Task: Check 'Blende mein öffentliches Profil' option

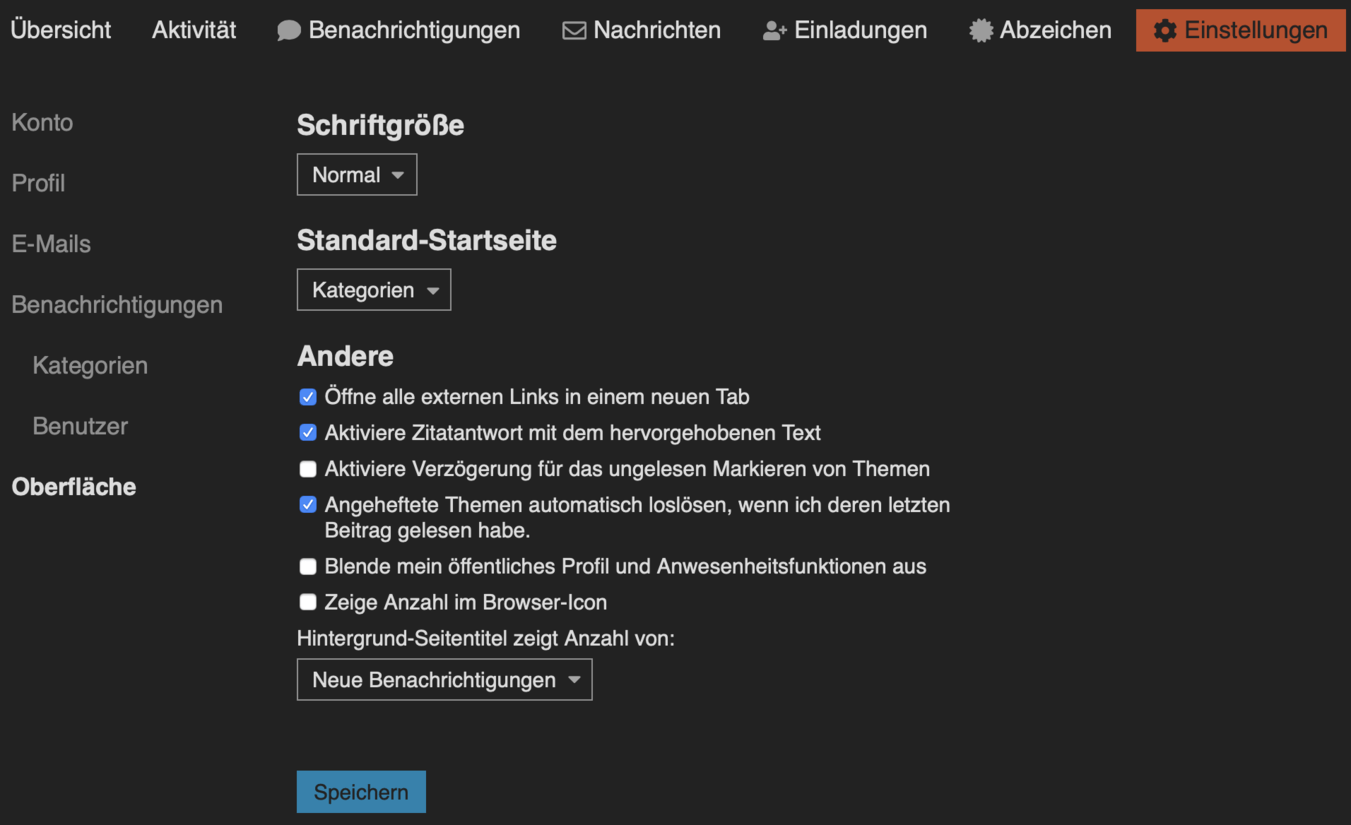Action: [x=308, y=566]
